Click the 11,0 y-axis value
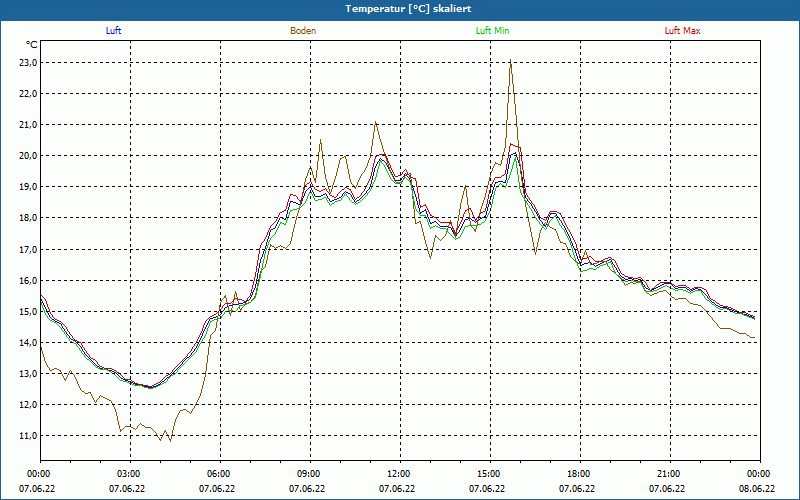Viewport: 800px width, 500px height. point(29,436)
